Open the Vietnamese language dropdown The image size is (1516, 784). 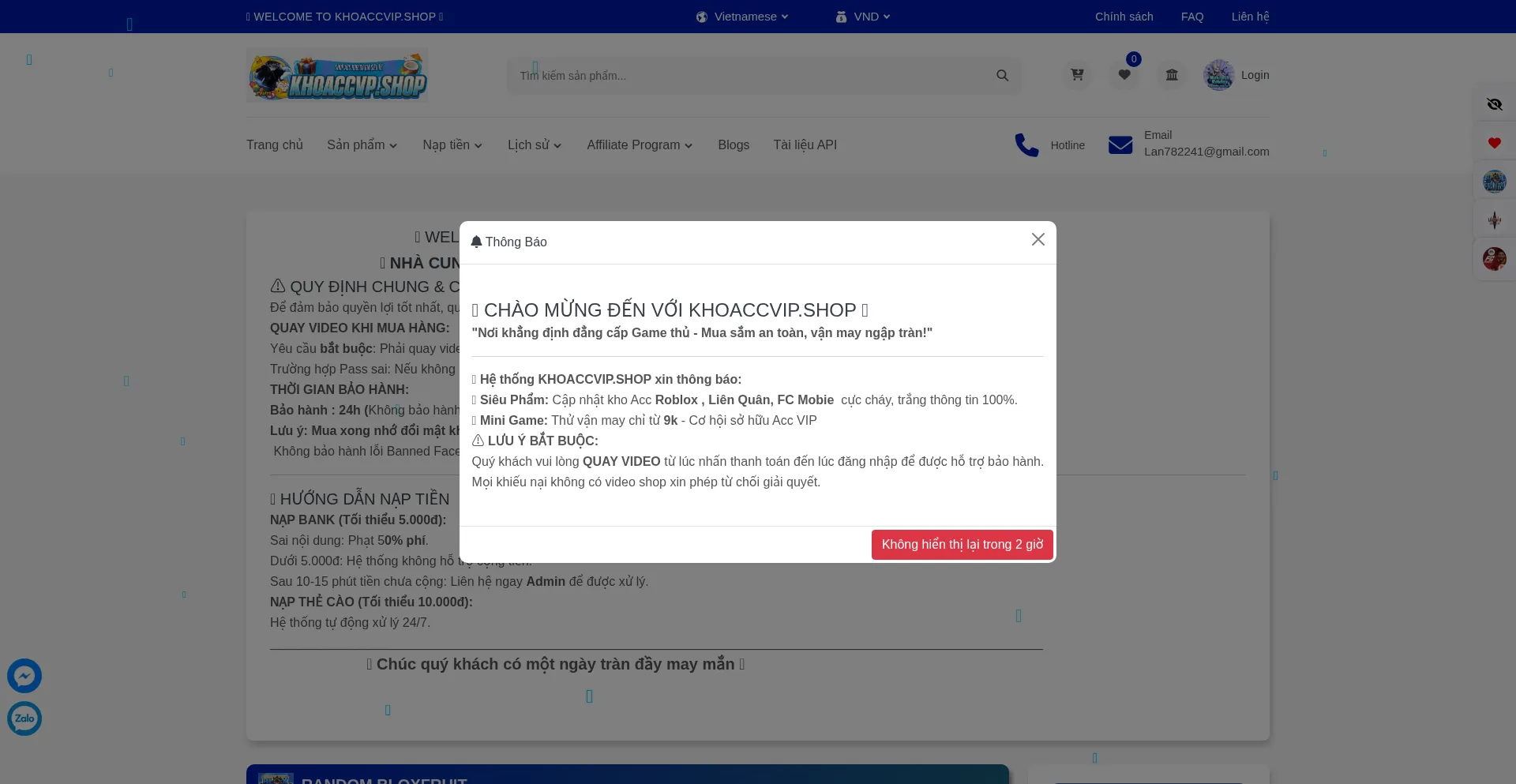point(742,17)
